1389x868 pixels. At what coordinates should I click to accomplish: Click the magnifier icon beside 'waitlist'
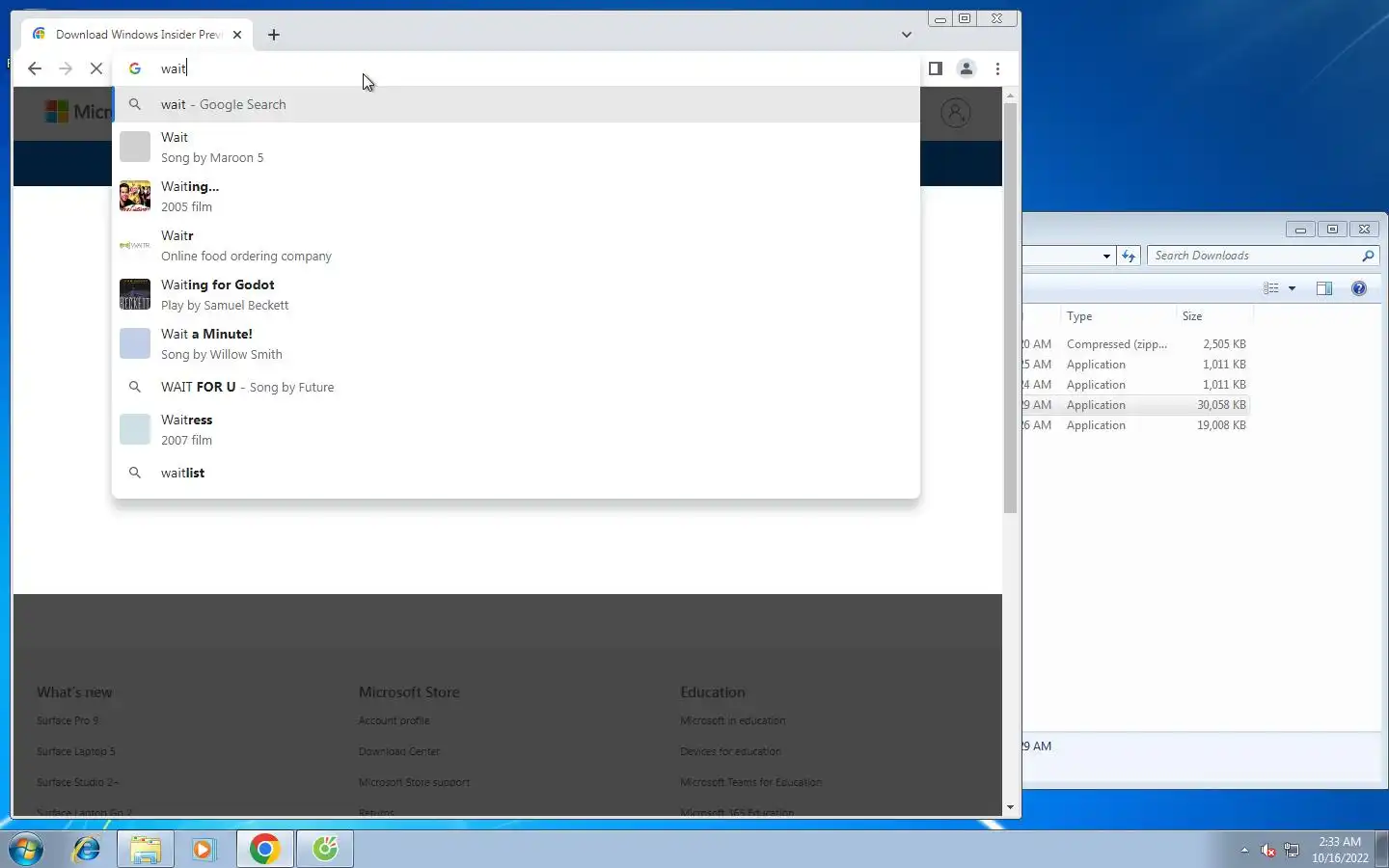(135, 473)
